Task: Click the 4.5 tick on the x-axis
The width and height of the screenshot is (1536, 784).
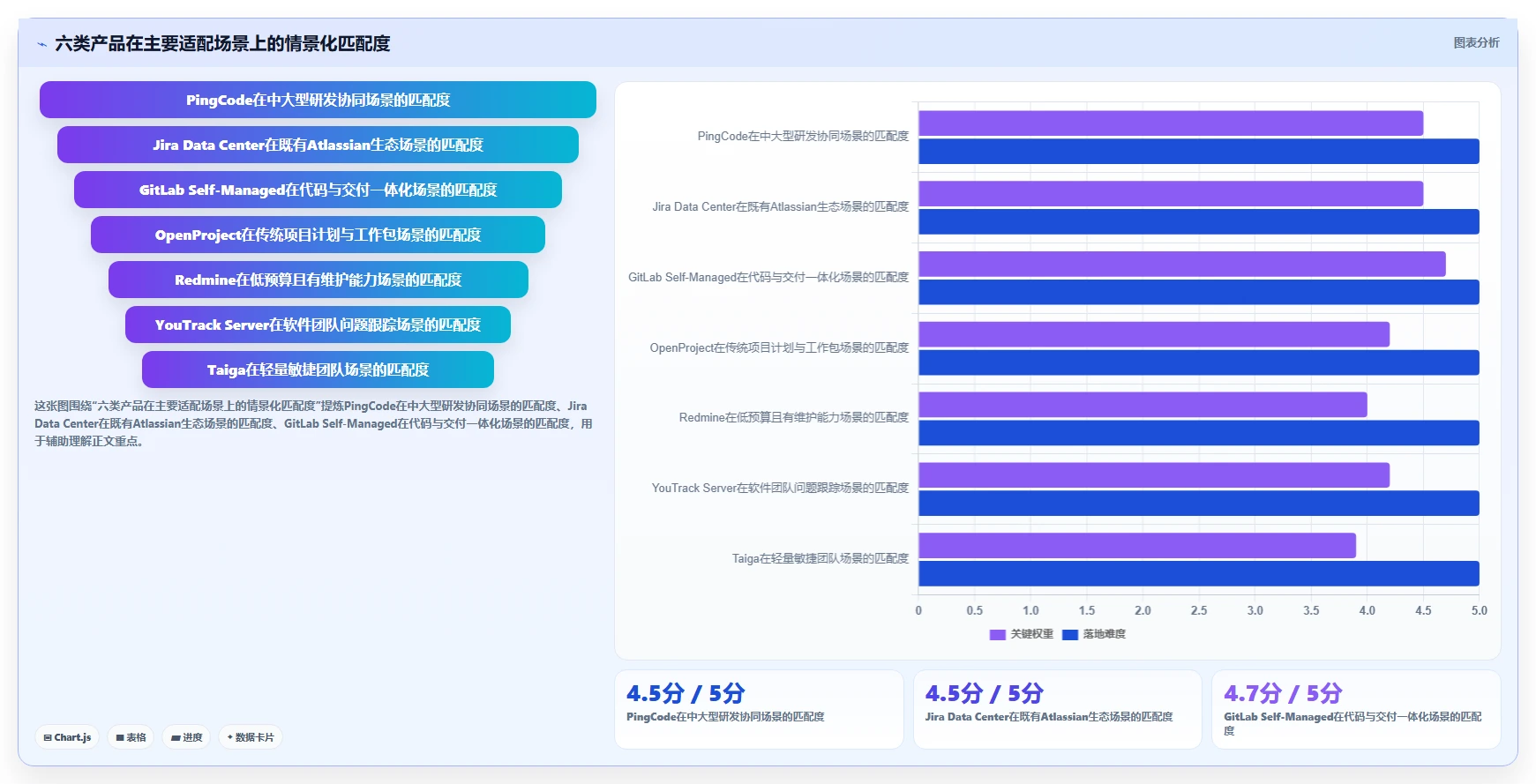Action: click(x=1423, y=610)
